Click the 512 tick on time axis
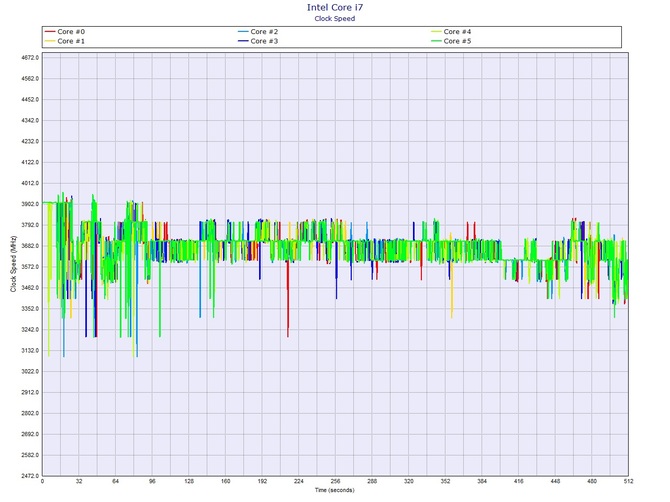 coord(628,481)
